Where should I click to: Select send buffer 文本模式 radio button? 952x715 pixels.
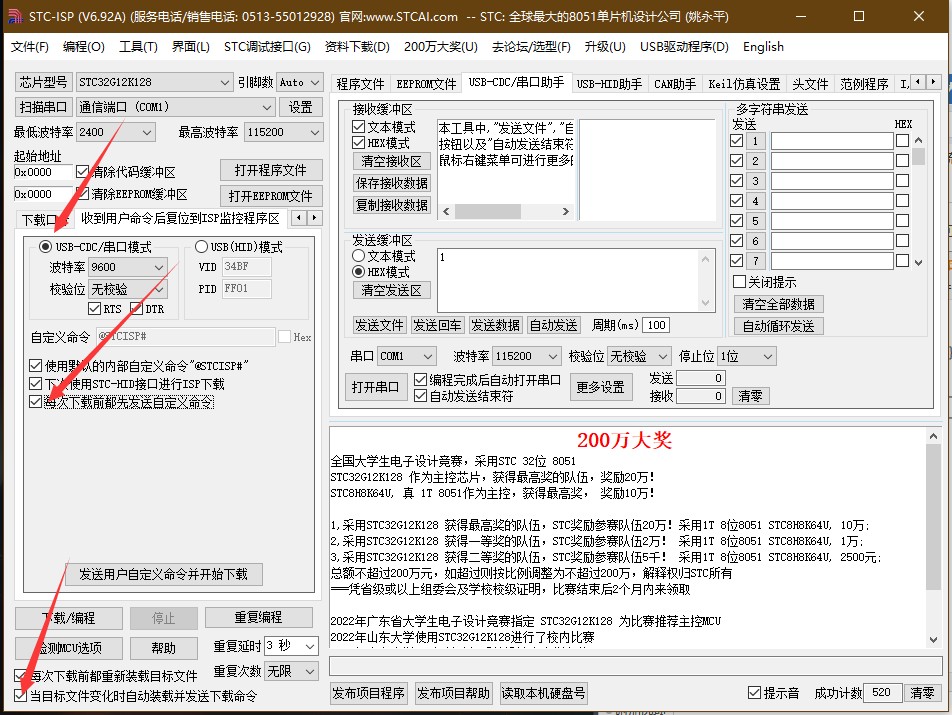(x=358, y=256)
